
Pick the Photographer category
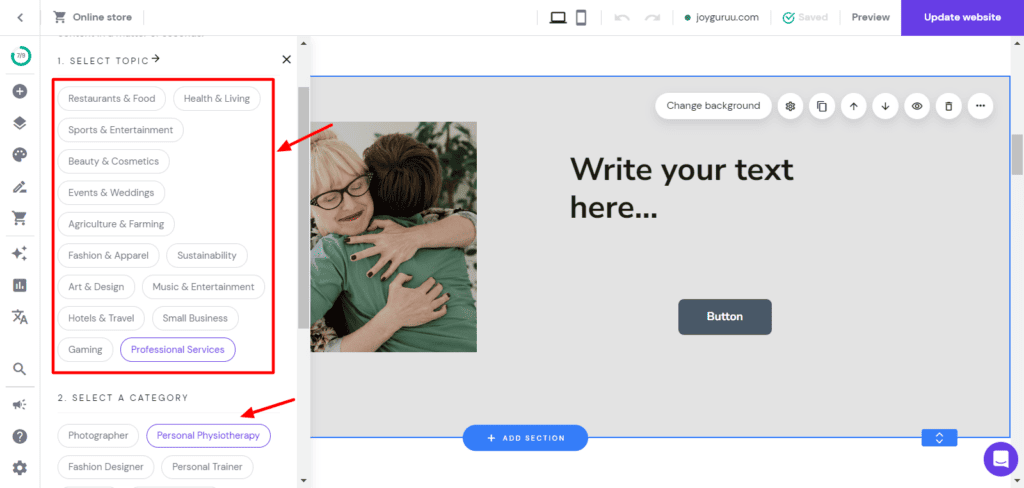point(99,435)
